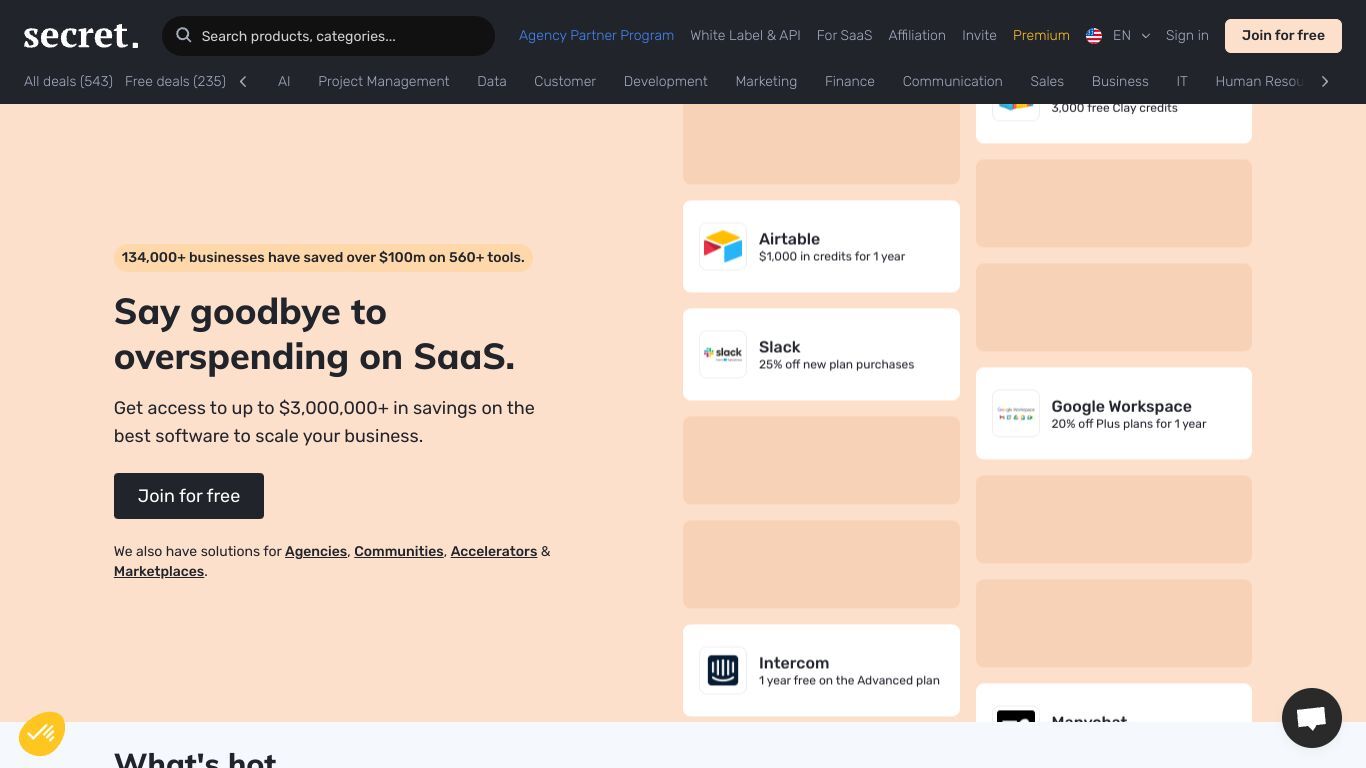The image size is (1366, 768).
Task: Click the yellow checkmark widget
Action: [42, 734]
